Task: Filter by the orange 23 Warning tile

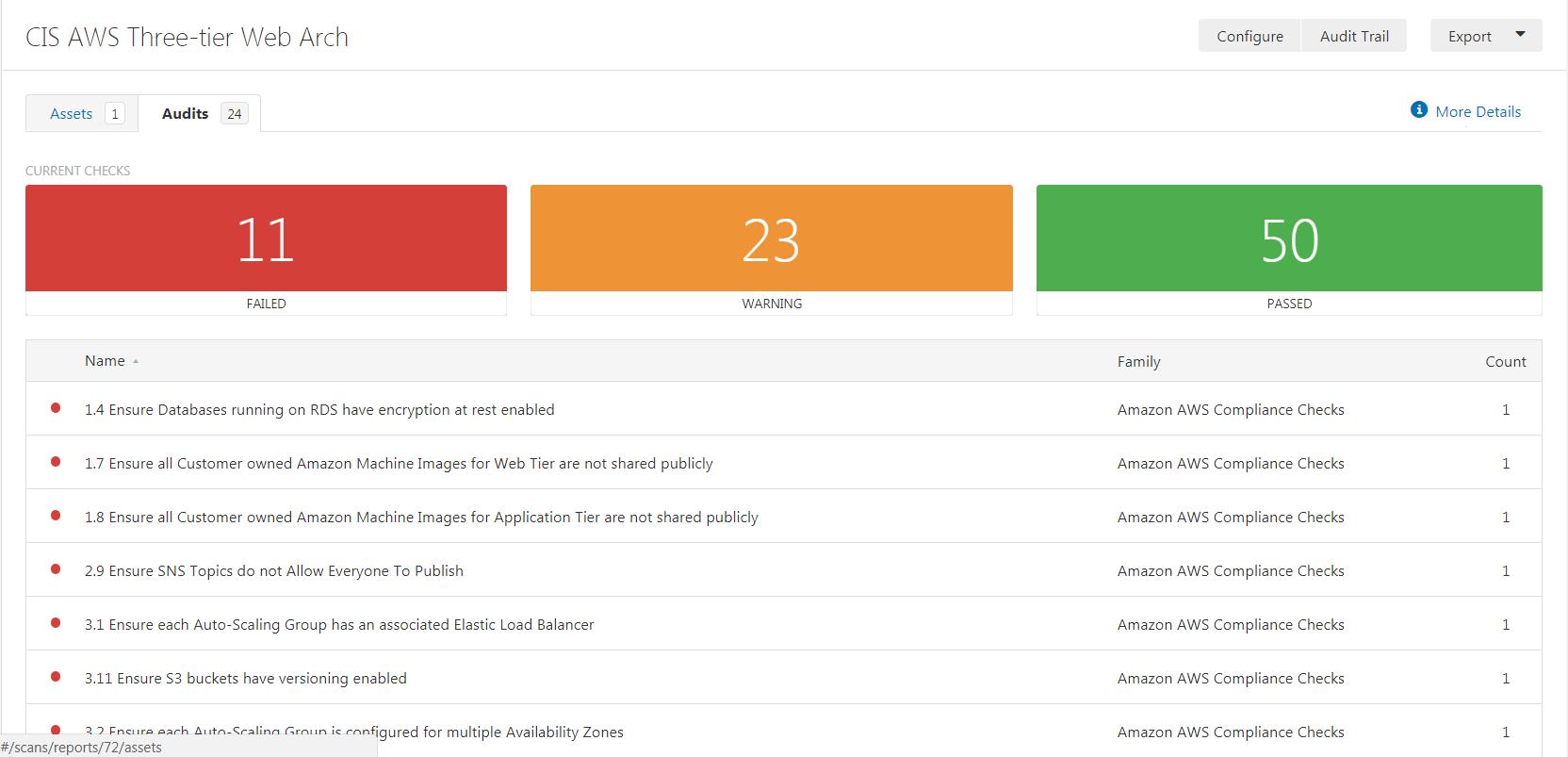Action: pyautogui.click(x=771, y=250)
